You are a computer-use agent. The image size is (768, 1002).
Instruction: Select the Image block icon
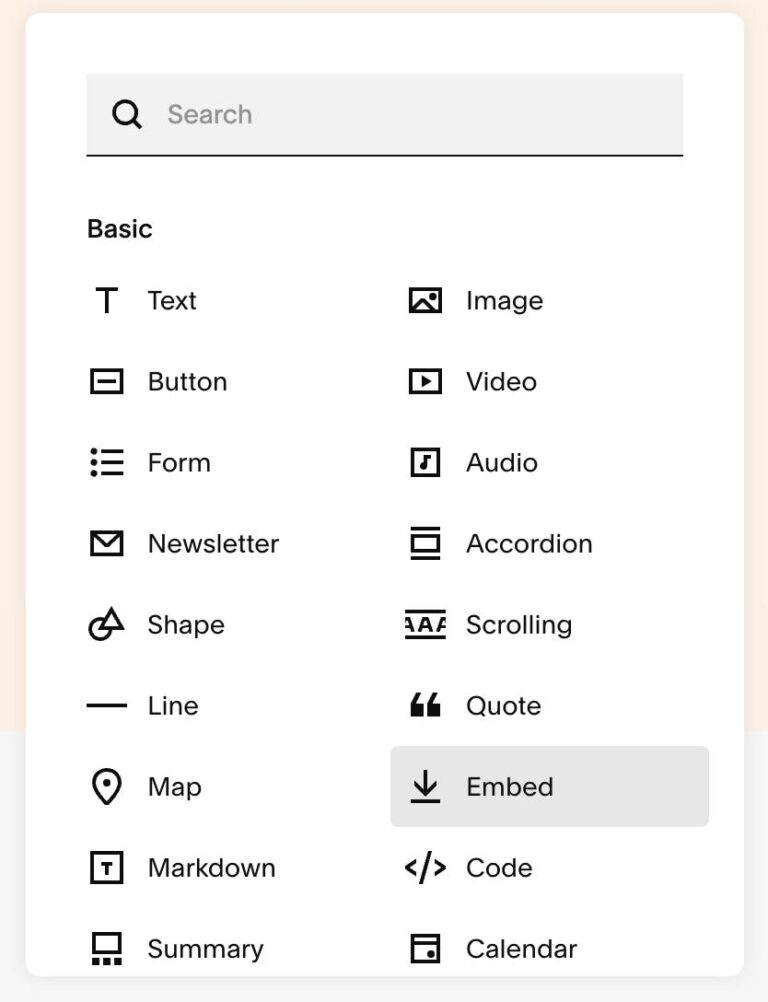425,300
